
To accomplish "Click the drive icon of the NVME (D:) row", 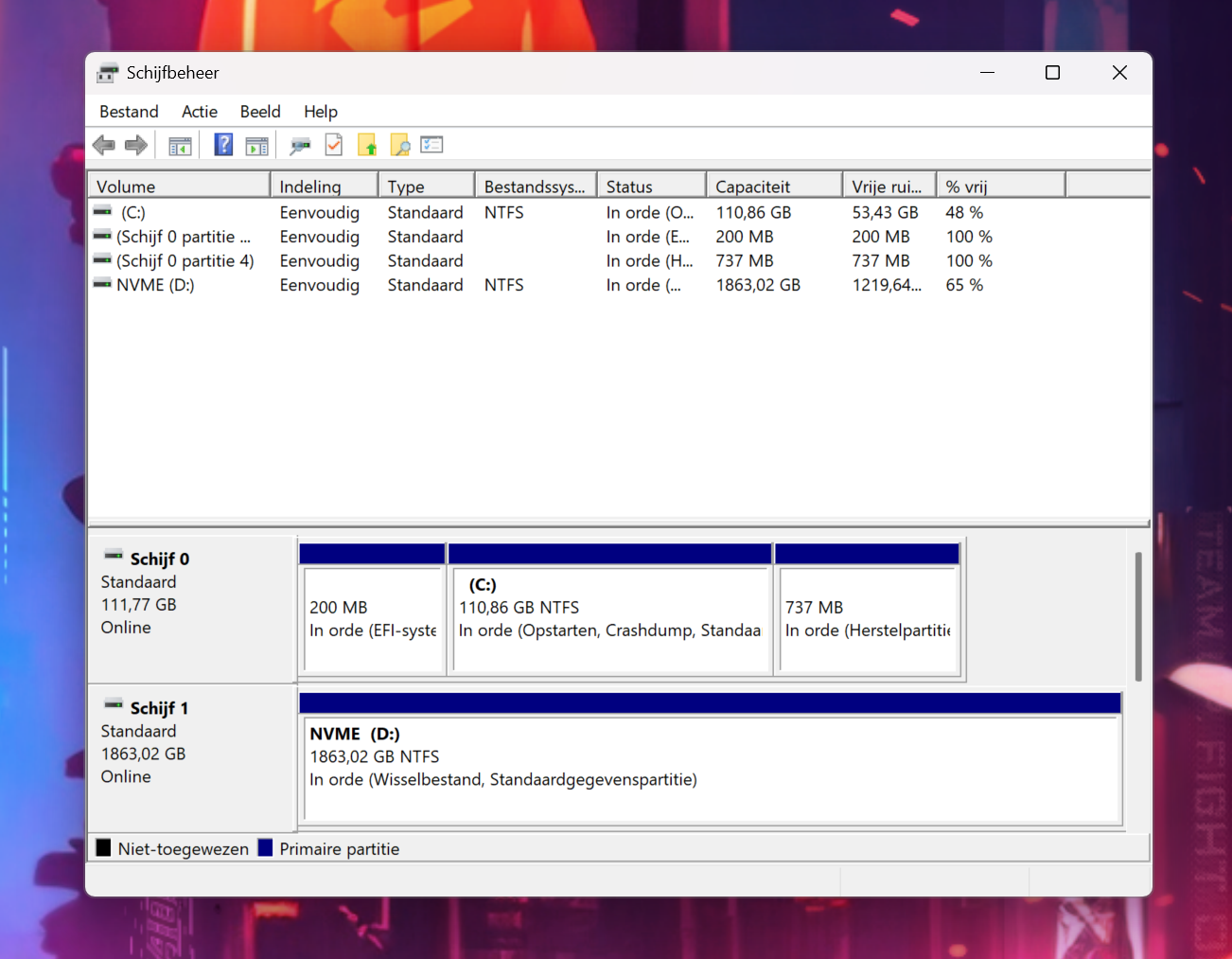I will tap(102, 283).
